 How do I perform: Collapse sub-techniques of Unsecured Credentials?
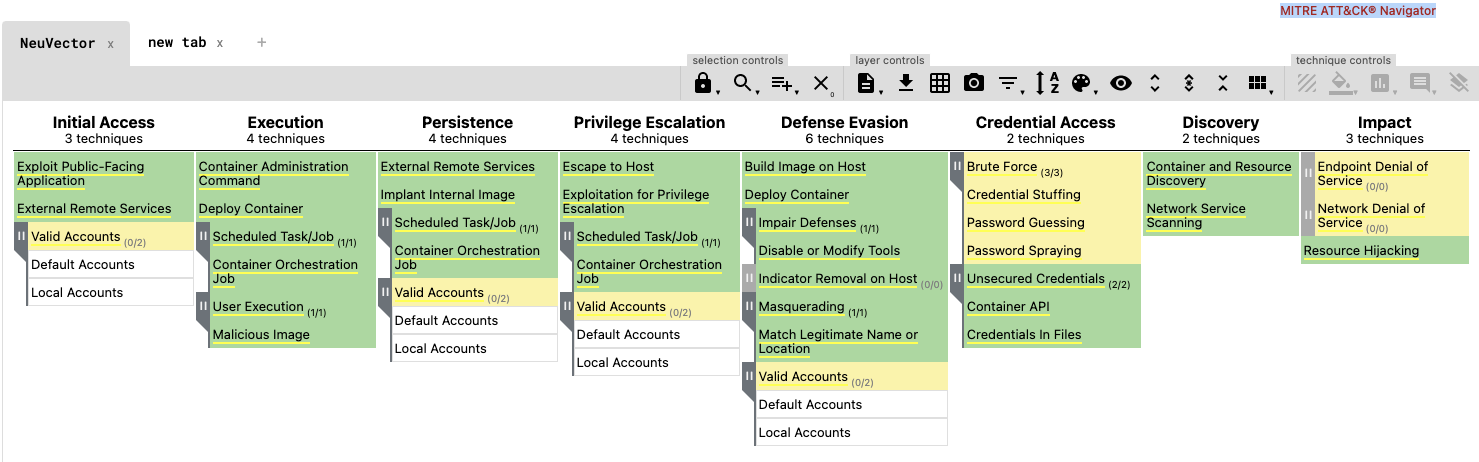(957, 280)
